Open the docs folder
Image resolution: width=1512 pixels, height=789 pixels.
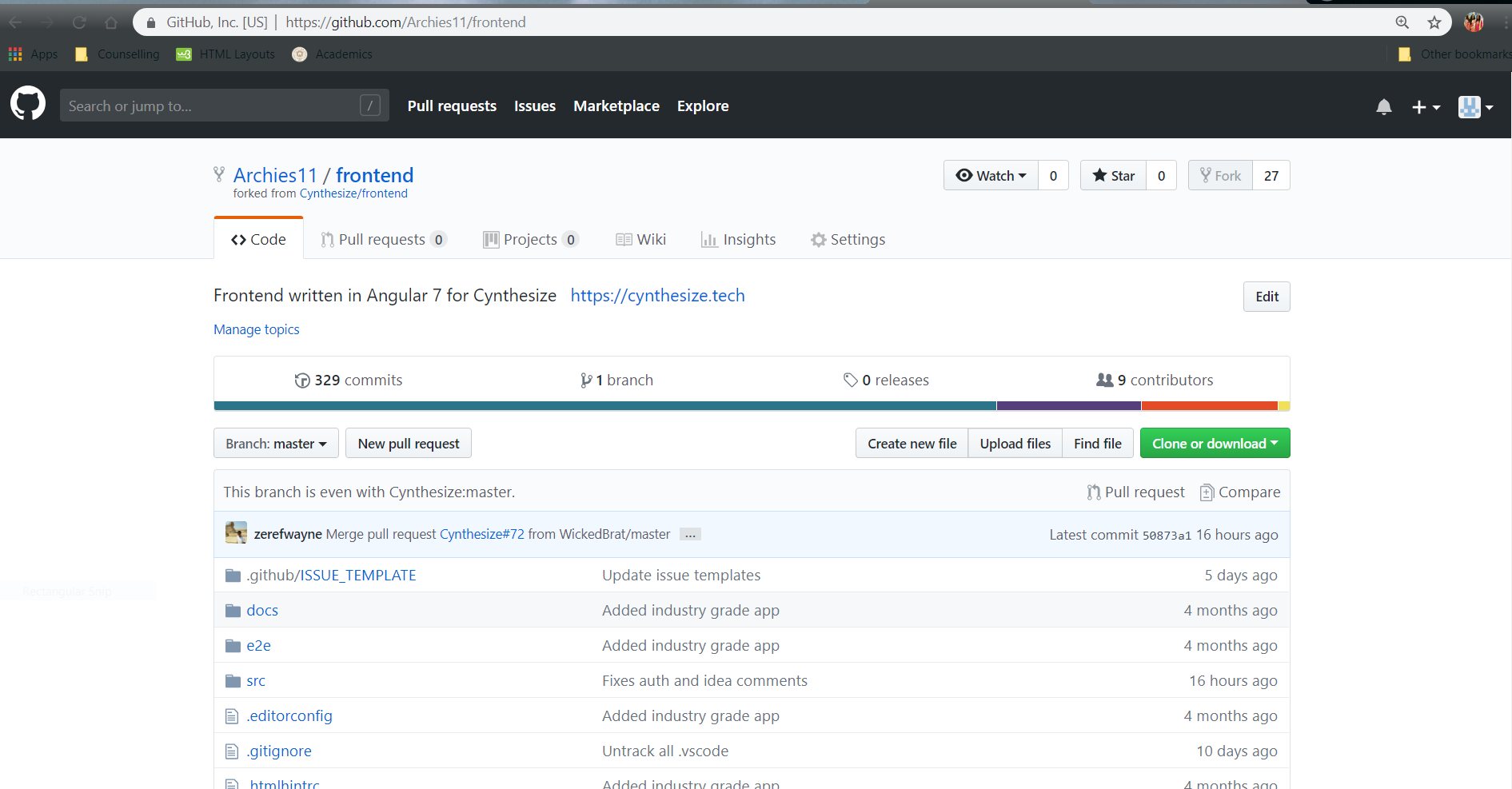click(x=262, y=610)
